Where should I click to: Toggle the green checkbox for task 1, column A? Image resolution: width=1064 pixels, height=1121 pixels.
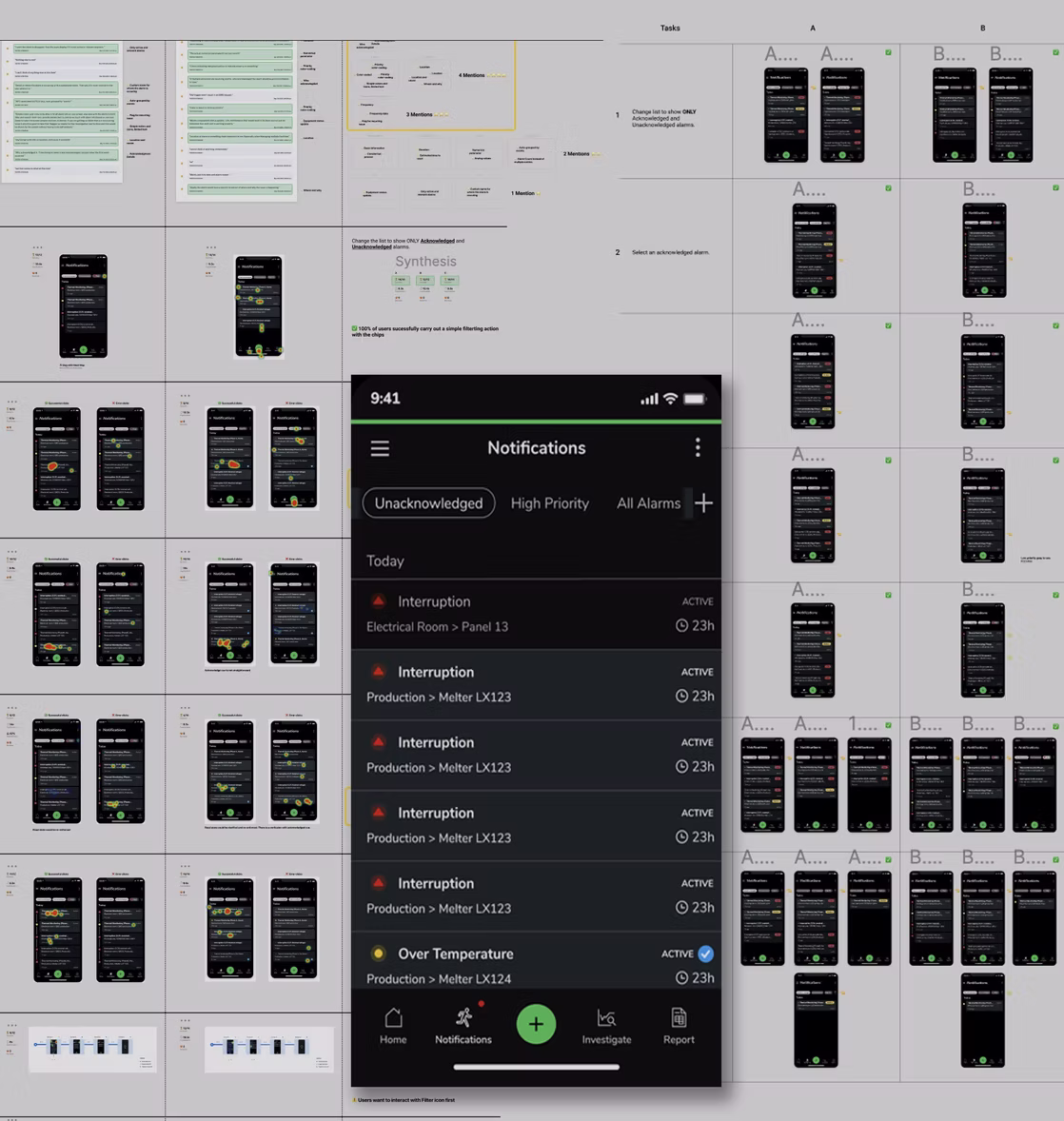tap(888, 52)
